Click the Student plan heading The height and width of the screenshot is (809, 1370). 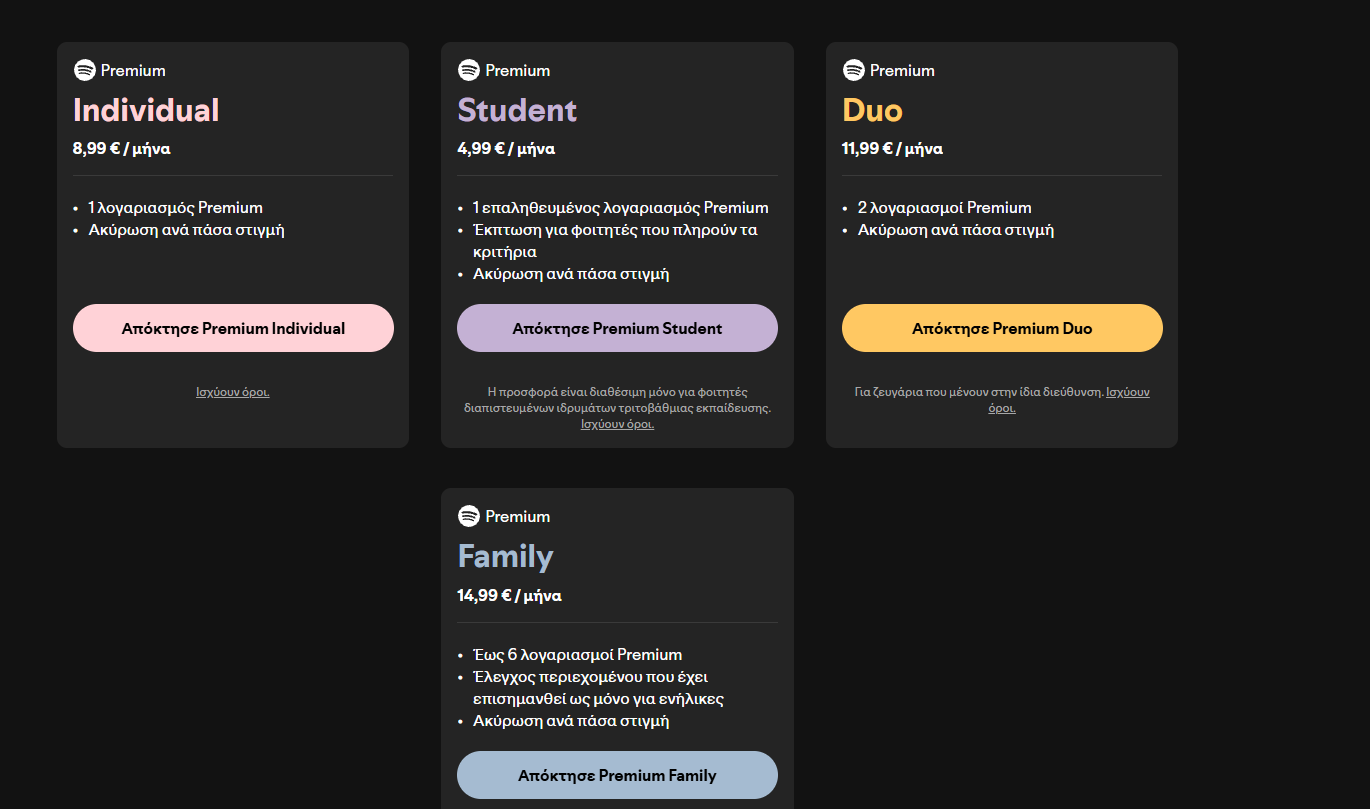pyautogui.click(x=517, y=110)
